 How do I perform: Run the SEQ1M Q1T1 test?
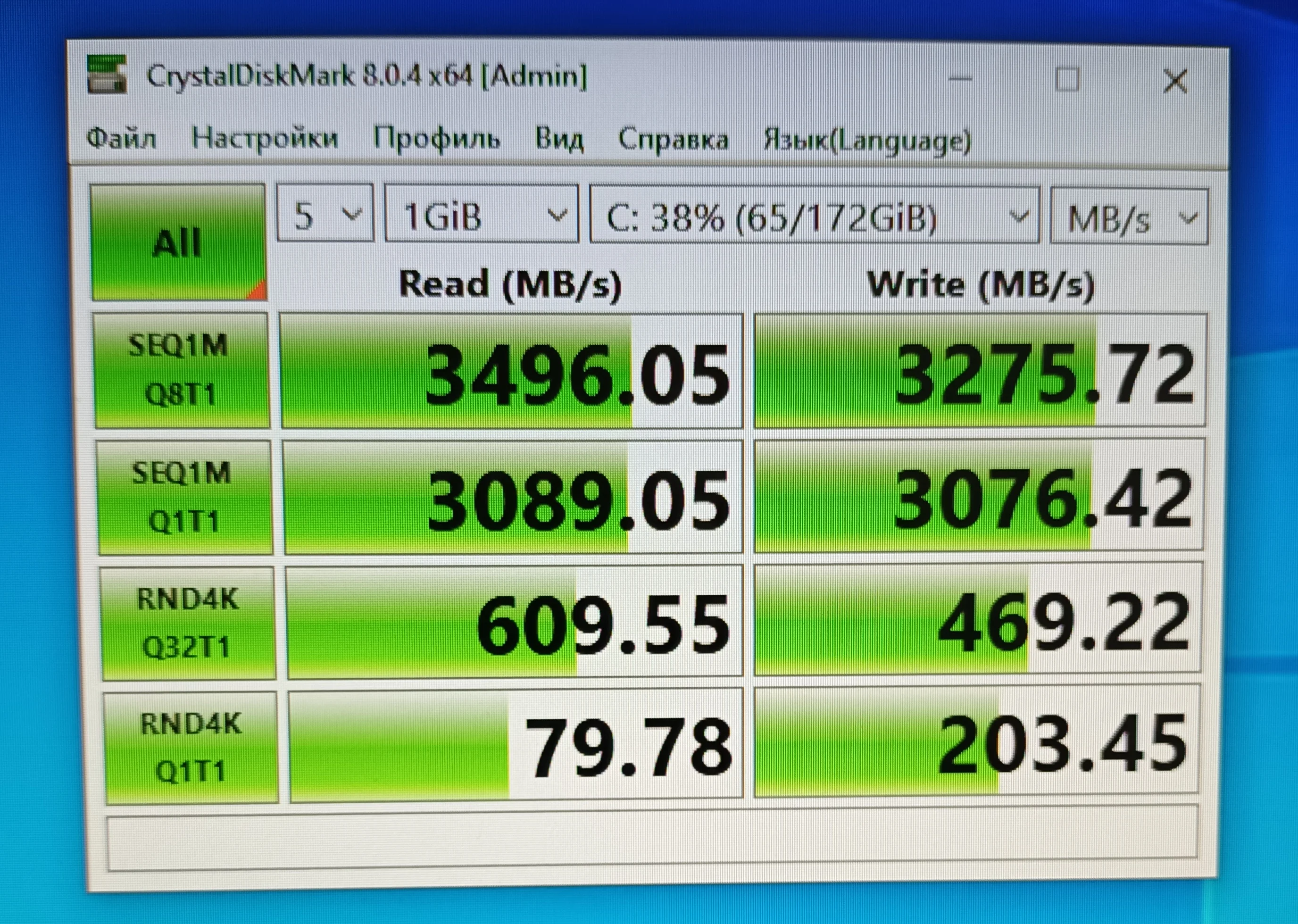(184, 497)
